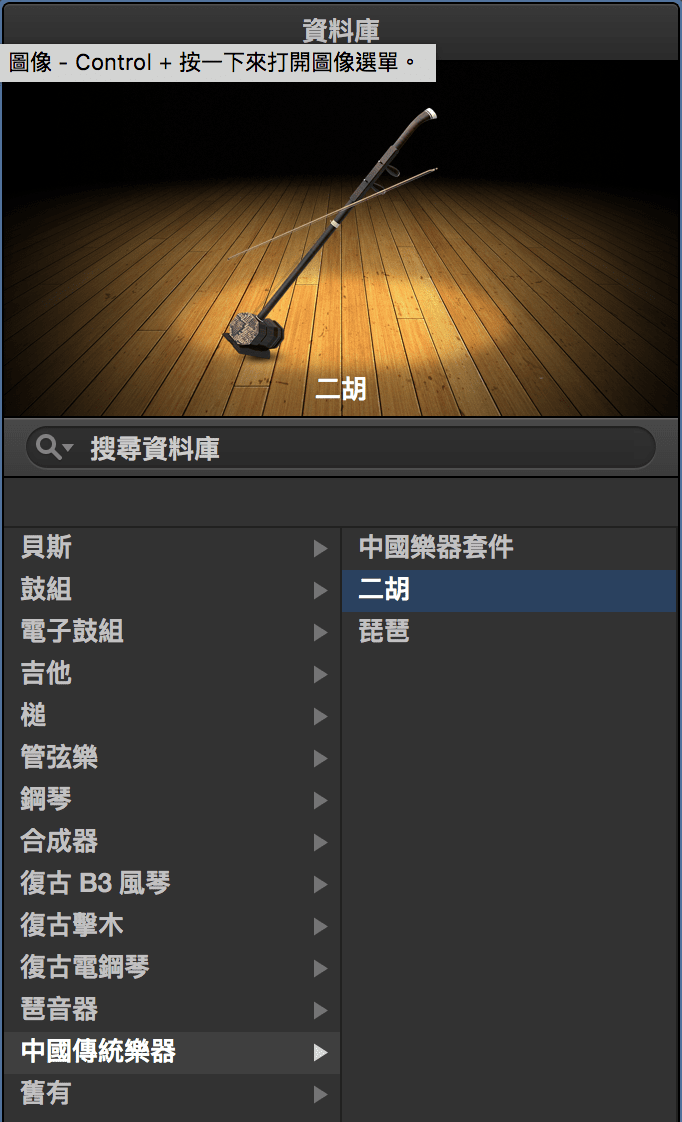Select the 管弦樂 category

(172, 758)
